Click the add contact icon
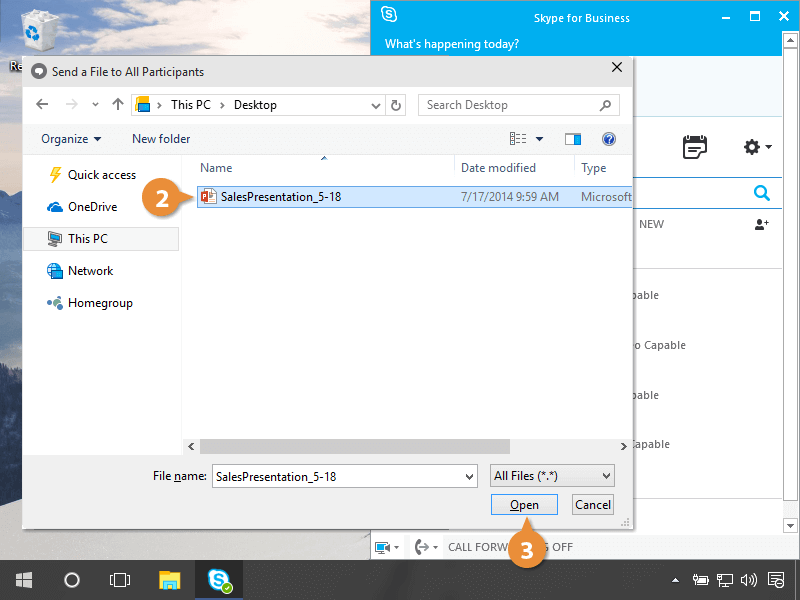This screenshot has width=800, height=600. click(761, 225)
